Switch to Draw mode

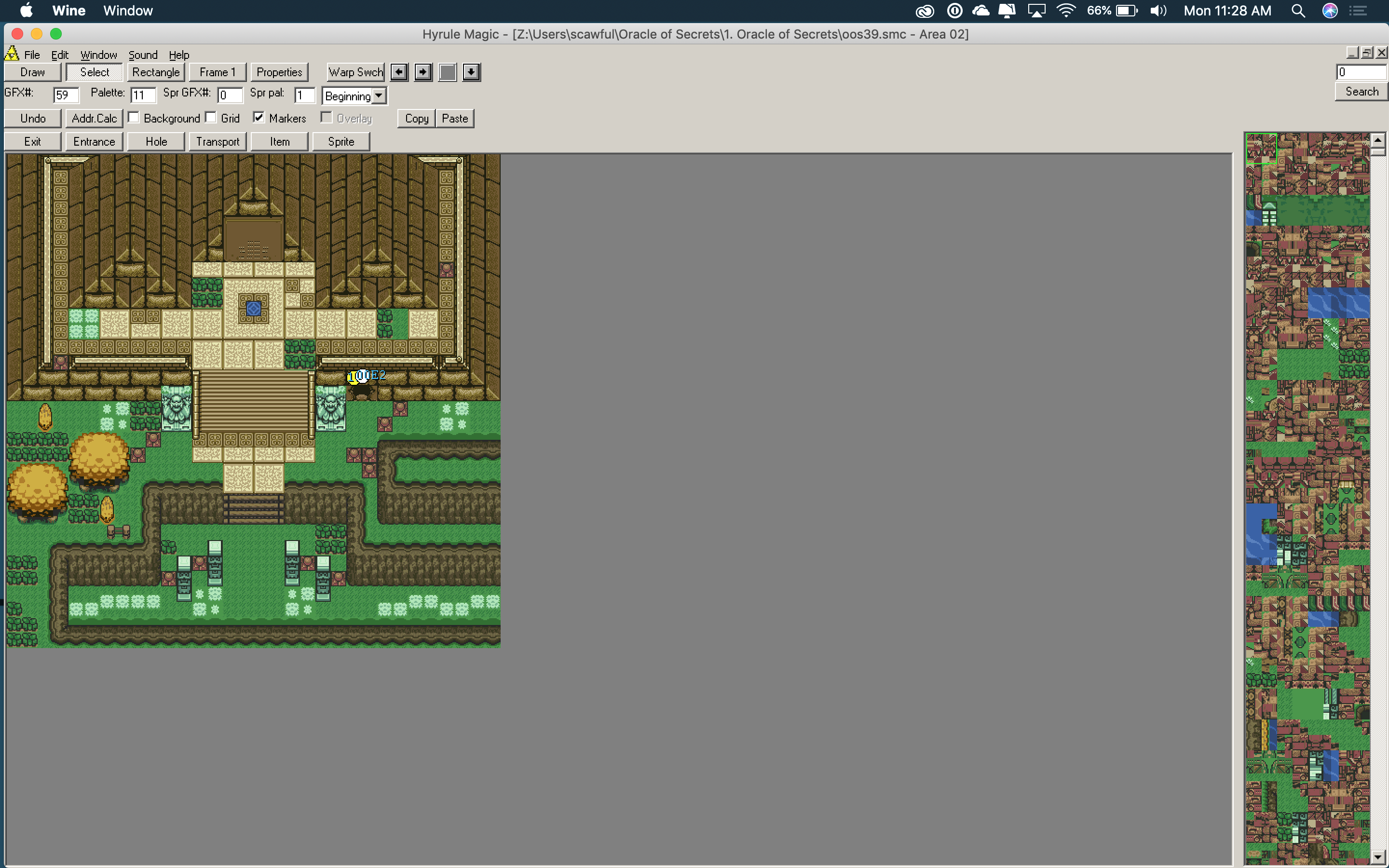tap(33, 72)
